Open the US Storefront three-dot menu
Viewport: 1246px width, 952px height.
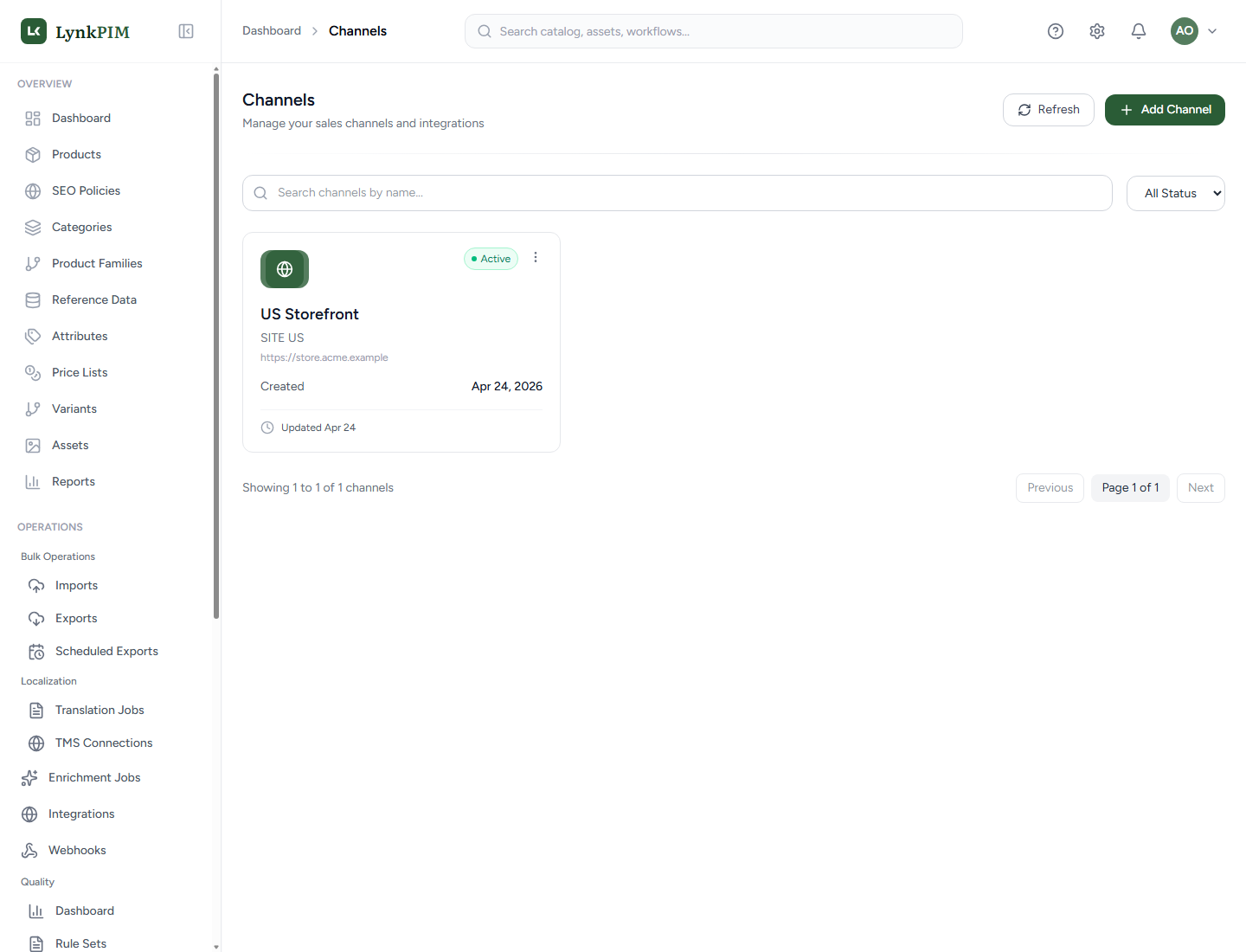536,258
